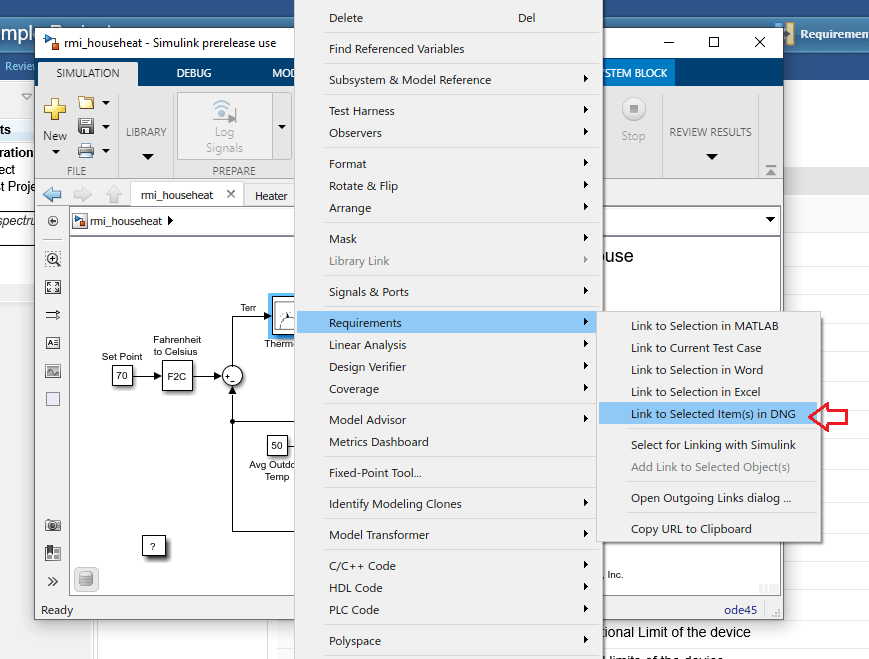Click the image annotation palette icon

(53, 371)
